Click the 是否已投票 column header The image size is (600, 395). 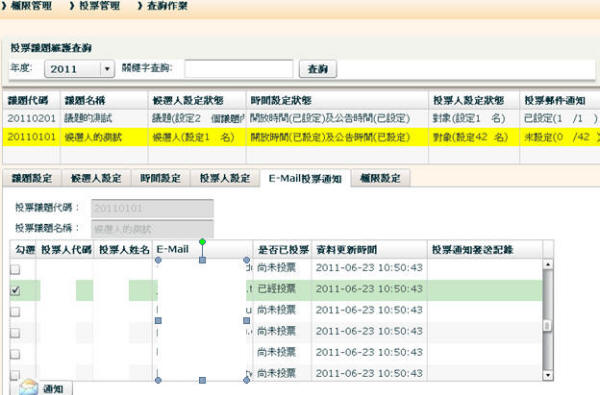click(282, 250)
